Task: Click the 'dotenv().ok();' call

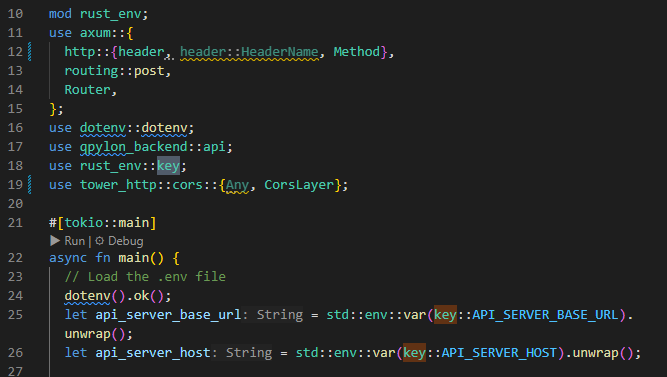Action: (118, 296)
